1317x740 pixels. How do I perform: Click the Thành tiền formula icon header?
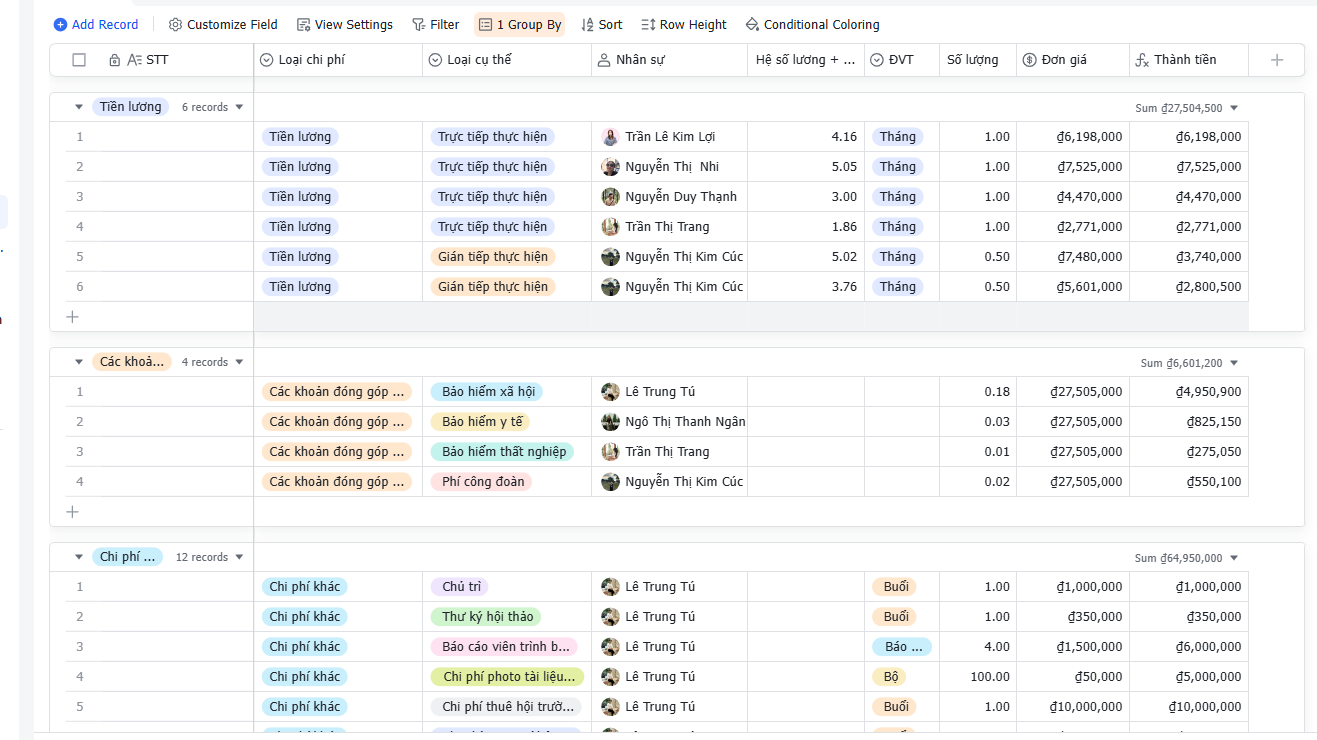click(x=1142, y=60)
